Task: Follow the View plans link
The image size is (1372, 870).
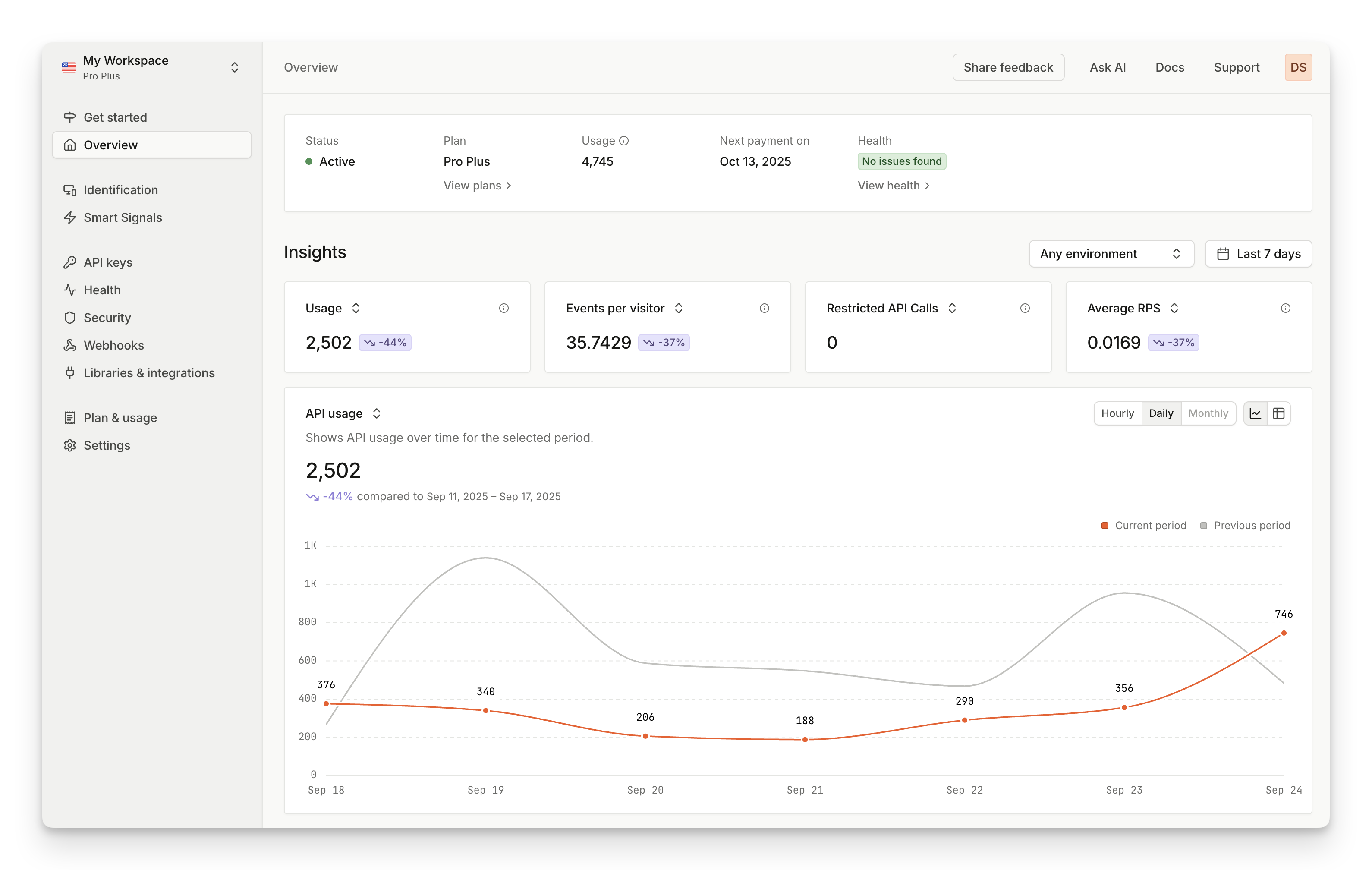Action: tap(477, 185)
